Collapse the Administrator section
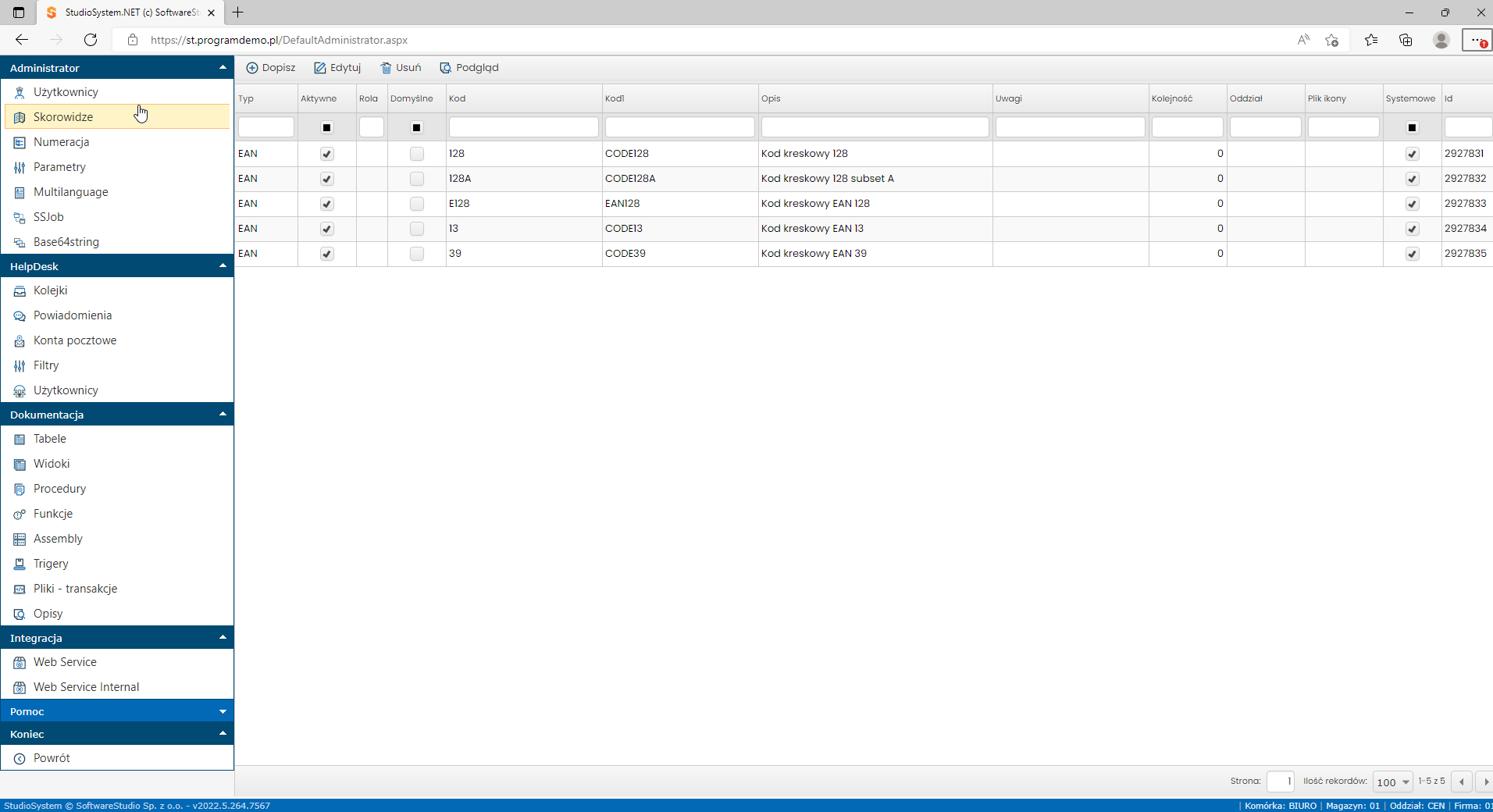Image resolution: width=1493 pixels, height=812 pixels. [x=223, y=68]
